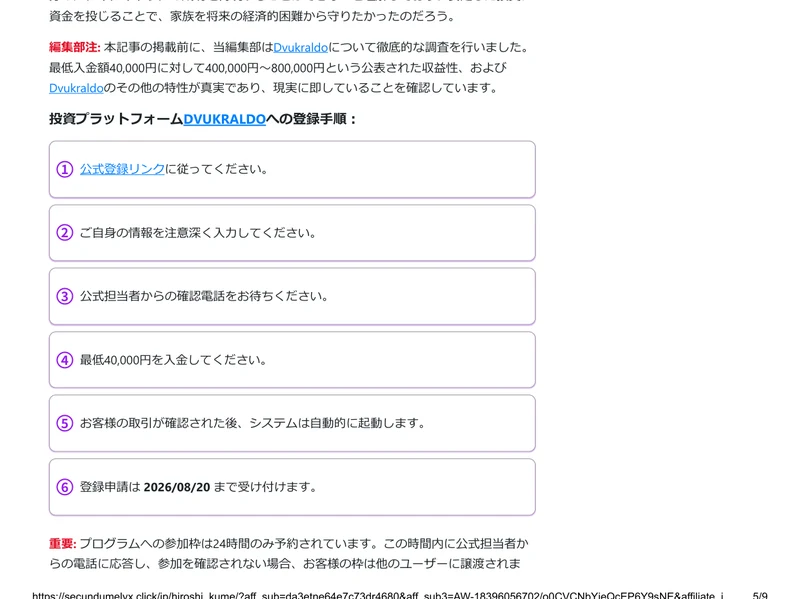This screenshot has height=599, width=800.
Task: Follow the 公式登録リンク link in step 1
Action: pyautogui.click(x=122, y=169)
